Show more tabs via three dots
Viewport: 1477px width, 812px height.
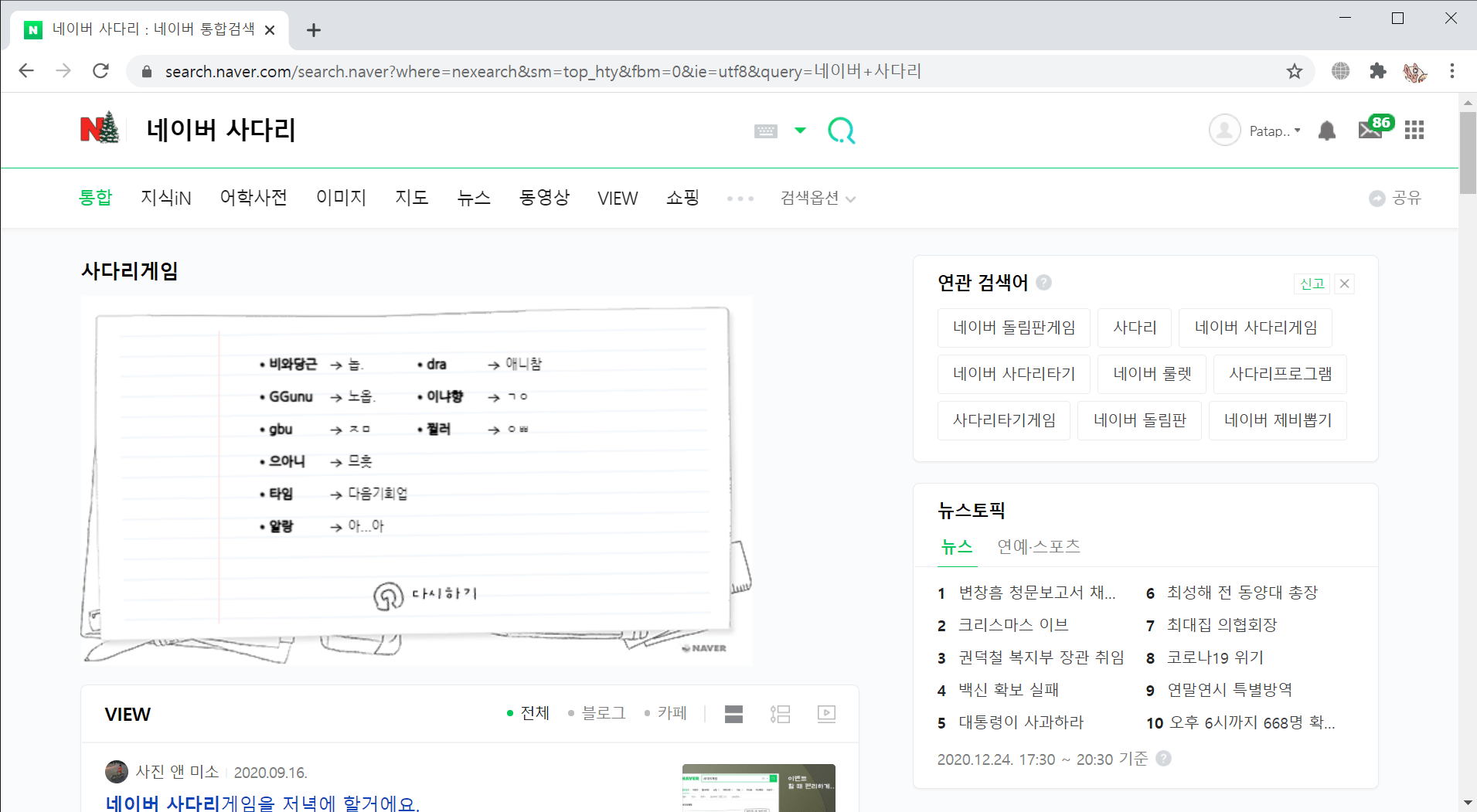tap(740, 199)
